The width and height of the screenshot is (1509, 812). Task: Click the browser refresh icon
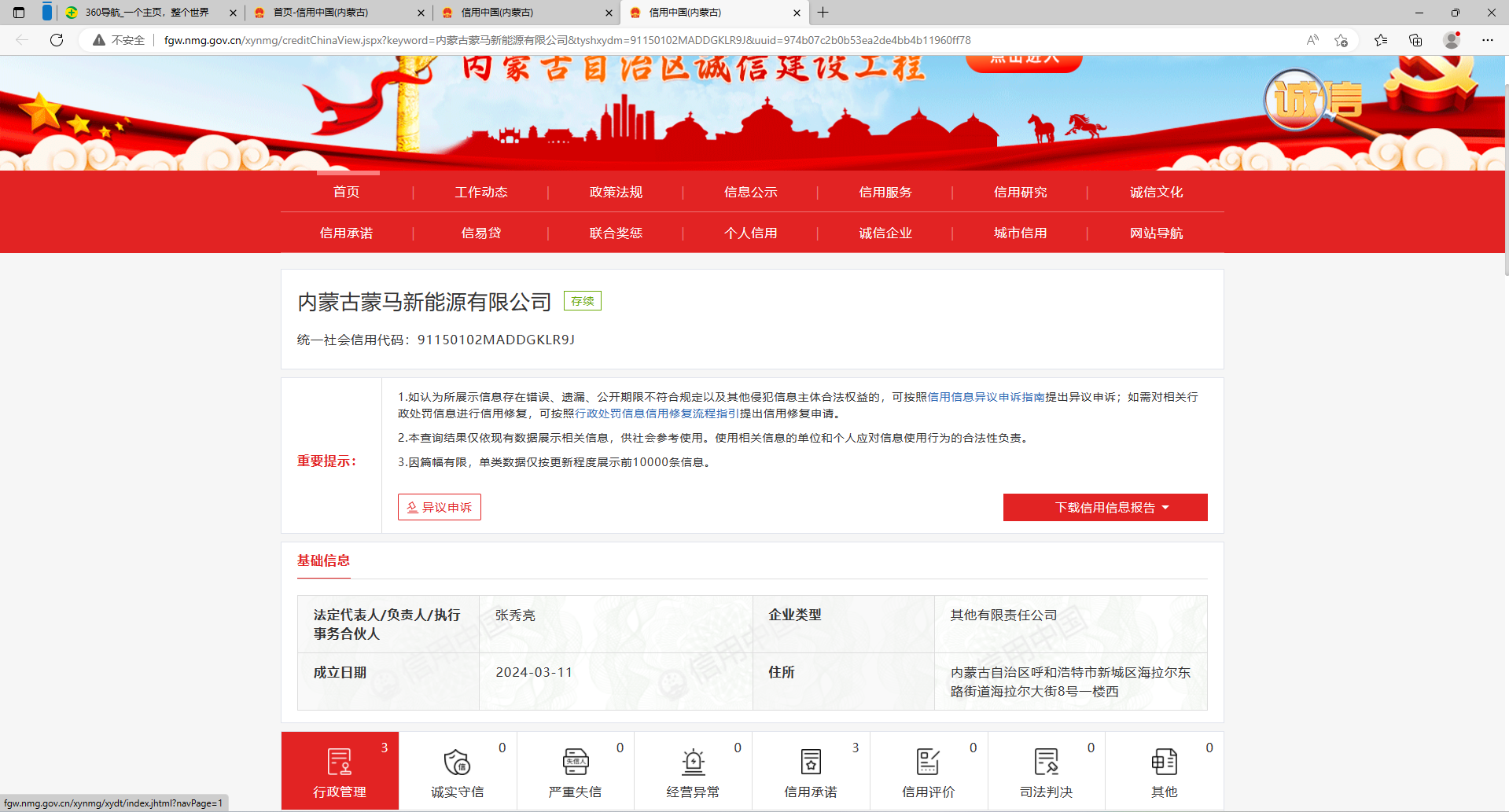coord(57,40)
